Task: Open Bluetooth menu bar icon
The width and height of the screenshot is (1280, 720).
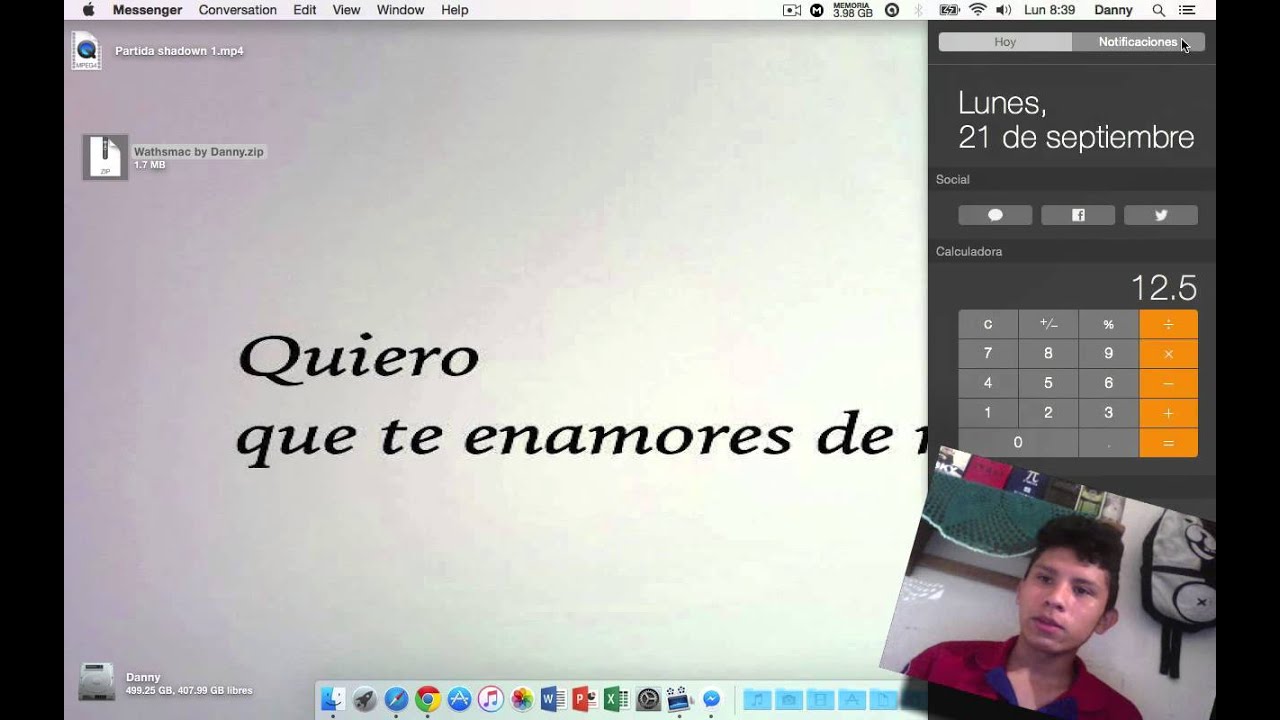Action: (x=918, y=10)
